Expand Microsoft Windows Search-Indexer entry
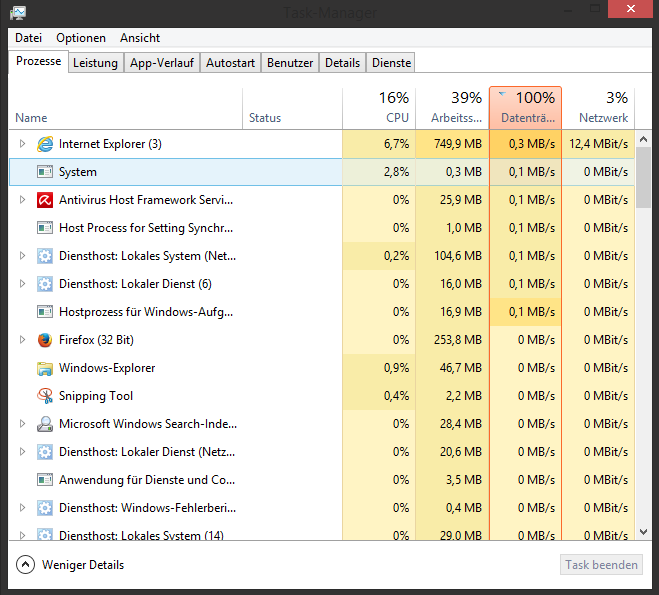This screenshot has height=595, width=659. (x=22, y=424)
